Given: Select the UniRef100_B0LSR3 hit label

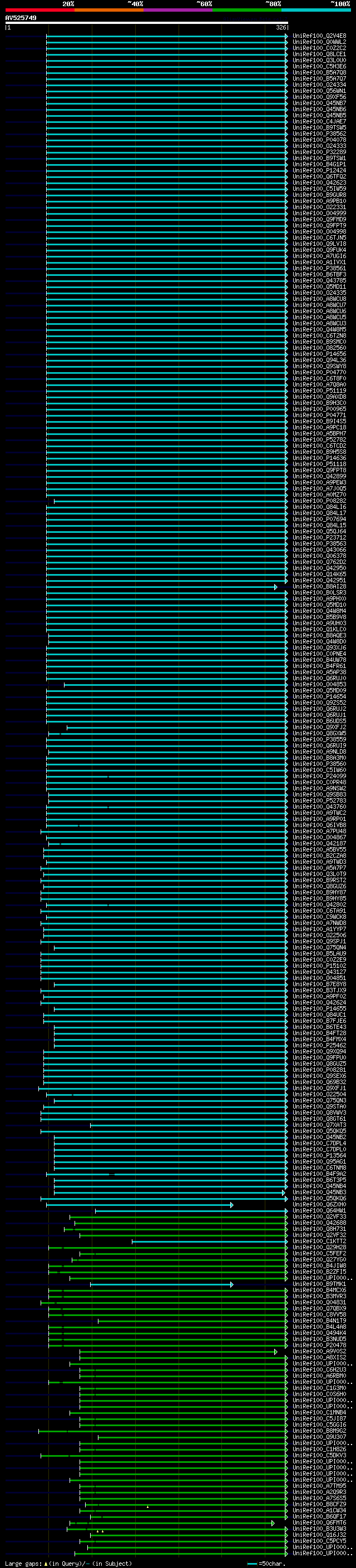Looking at the screenshot, I should 319,593.
